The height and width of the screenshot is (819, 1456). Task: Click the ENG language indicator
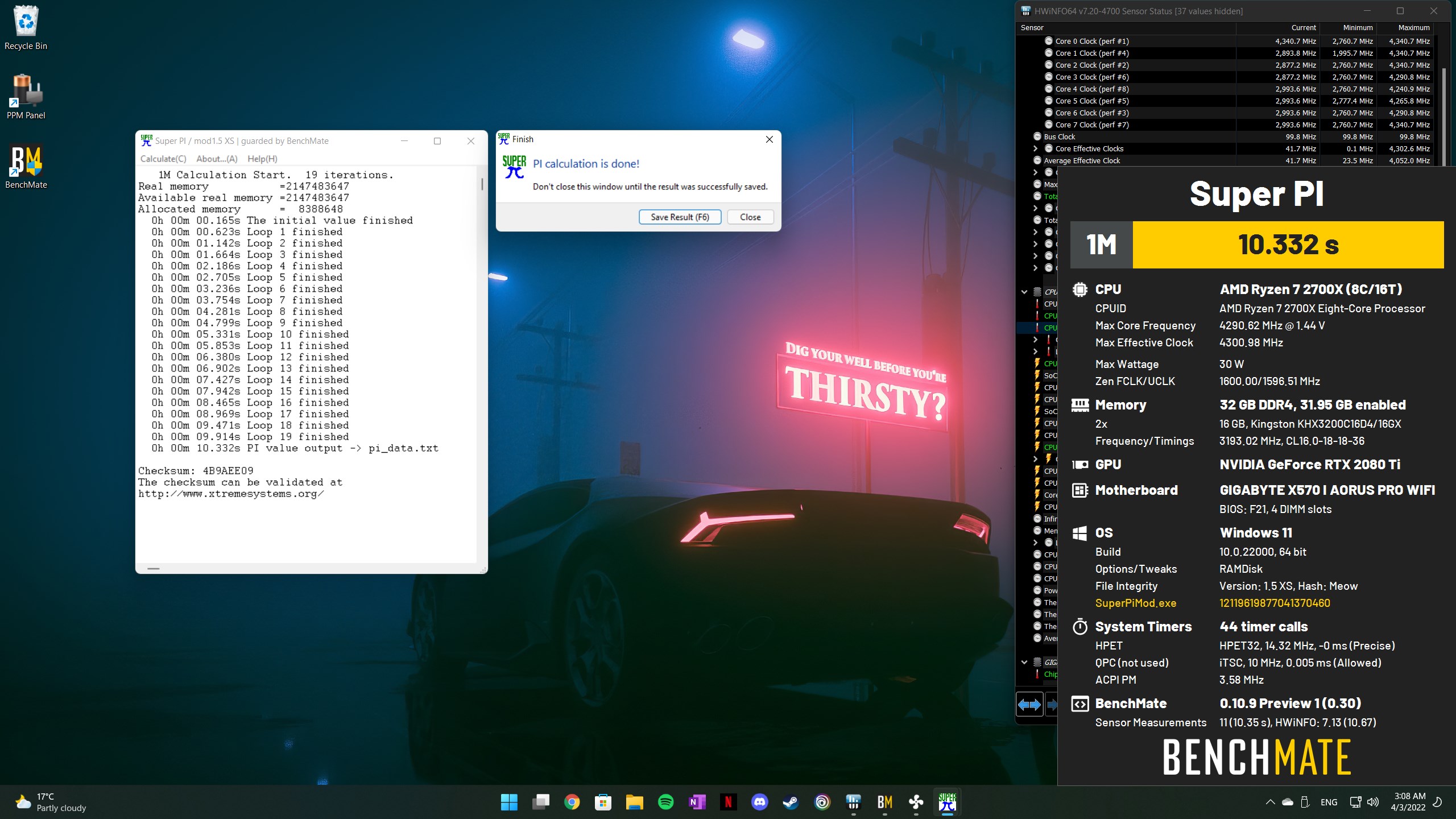tap(1329, 802)
